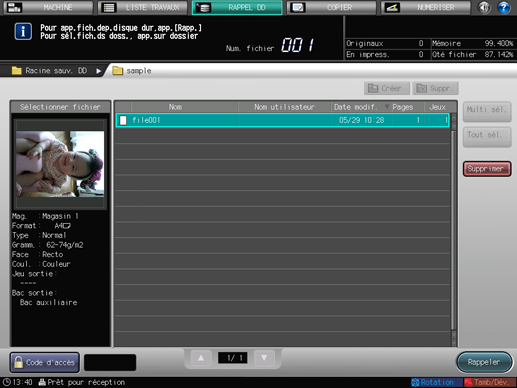Click the Tout sél. button
Screen dimensions: 517x388
tap(487, 137)
